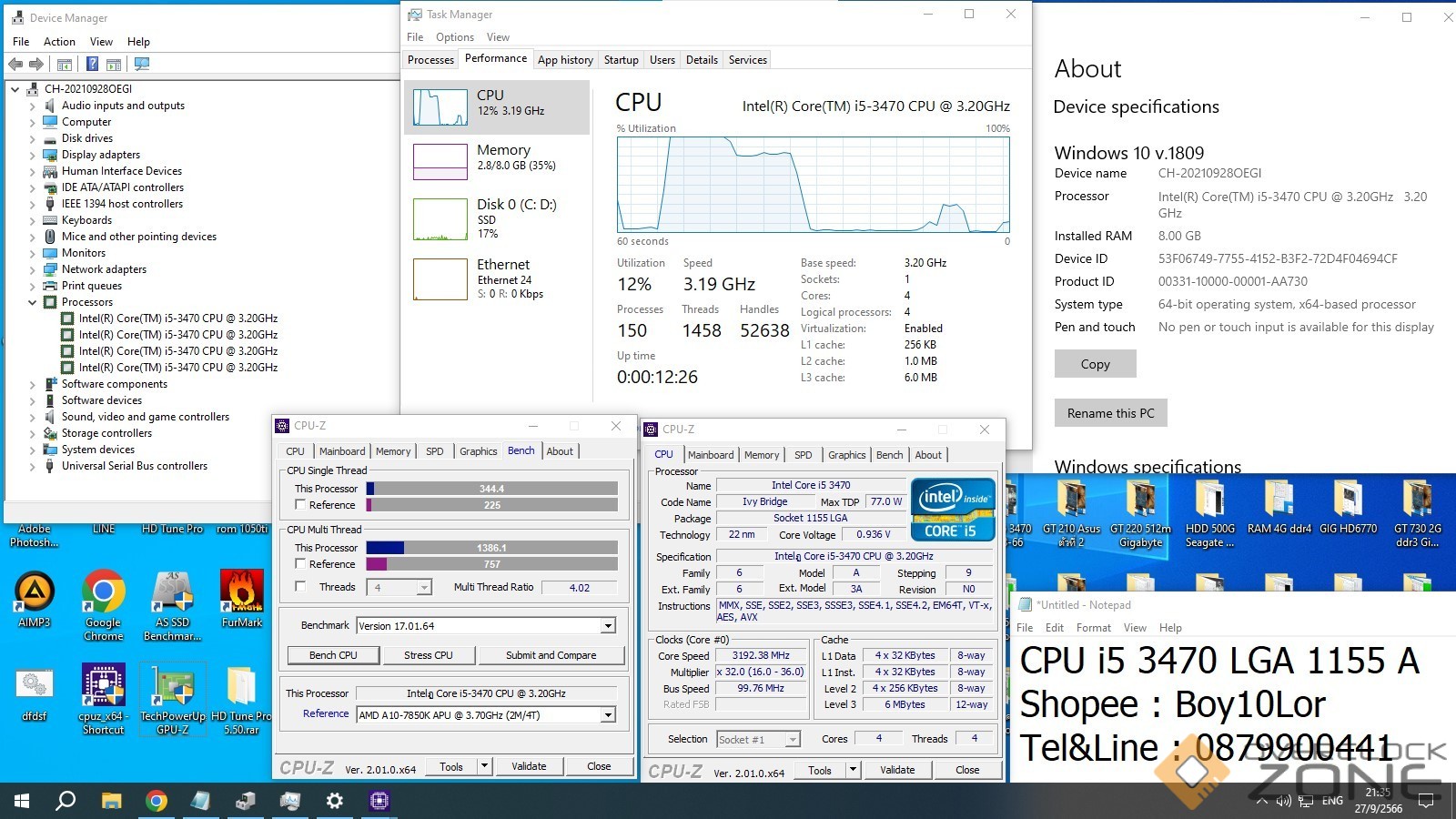Open the App history tab in Task Manager

[x=565, y=60]
